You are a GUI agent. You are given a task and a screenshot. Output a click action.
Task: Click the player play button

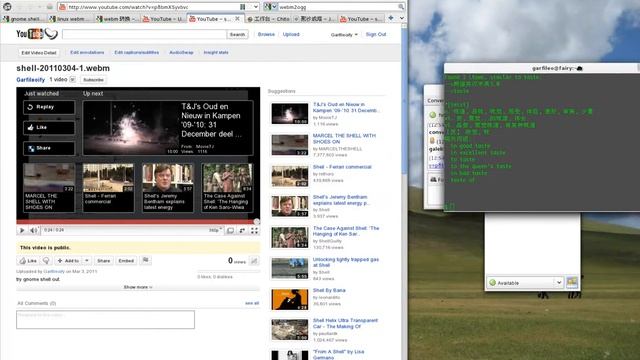(x=22, y=230)
